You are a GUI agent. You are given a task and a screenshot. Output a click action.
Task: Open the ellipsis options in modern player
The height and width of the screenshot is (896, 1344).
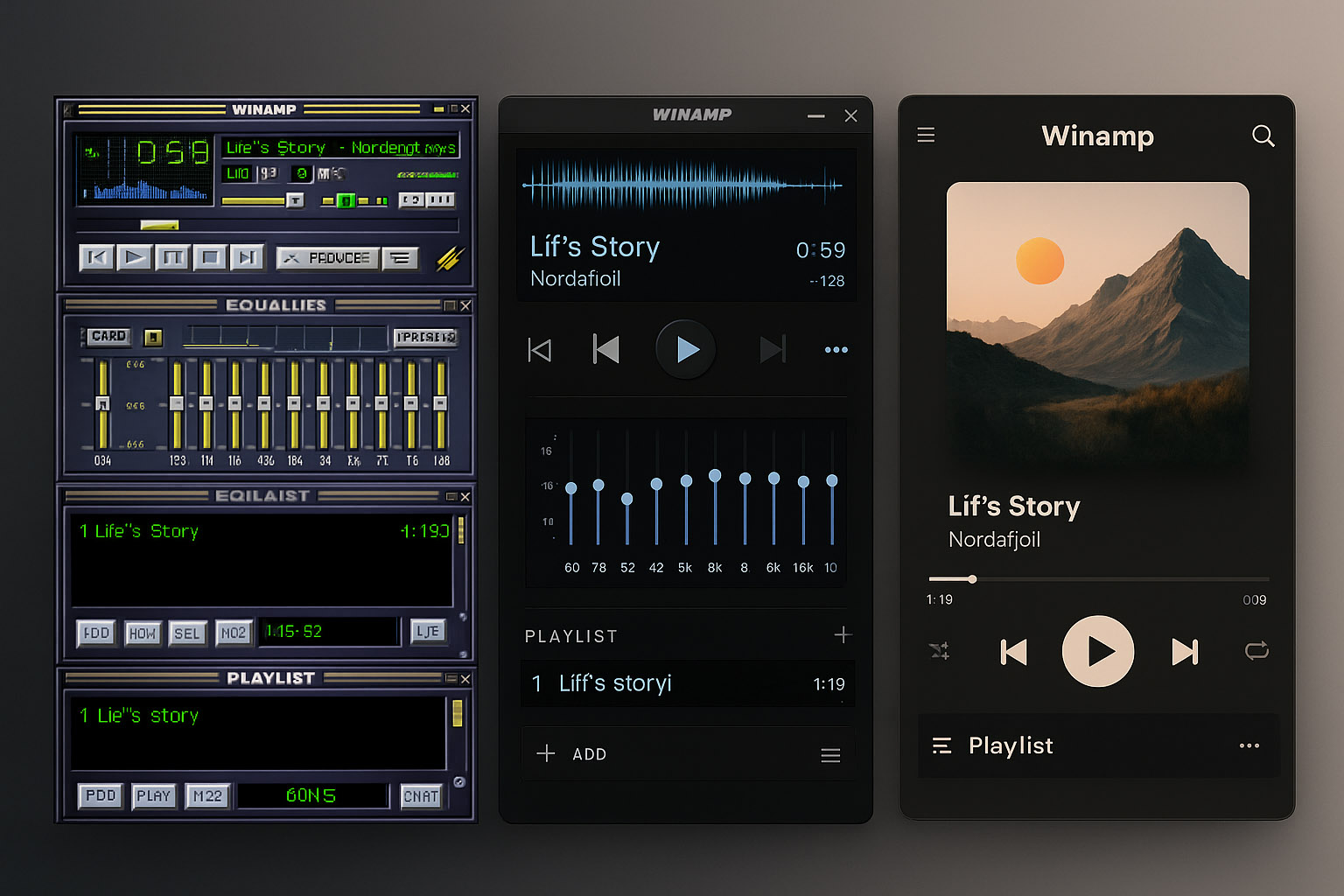coord(836,349)
